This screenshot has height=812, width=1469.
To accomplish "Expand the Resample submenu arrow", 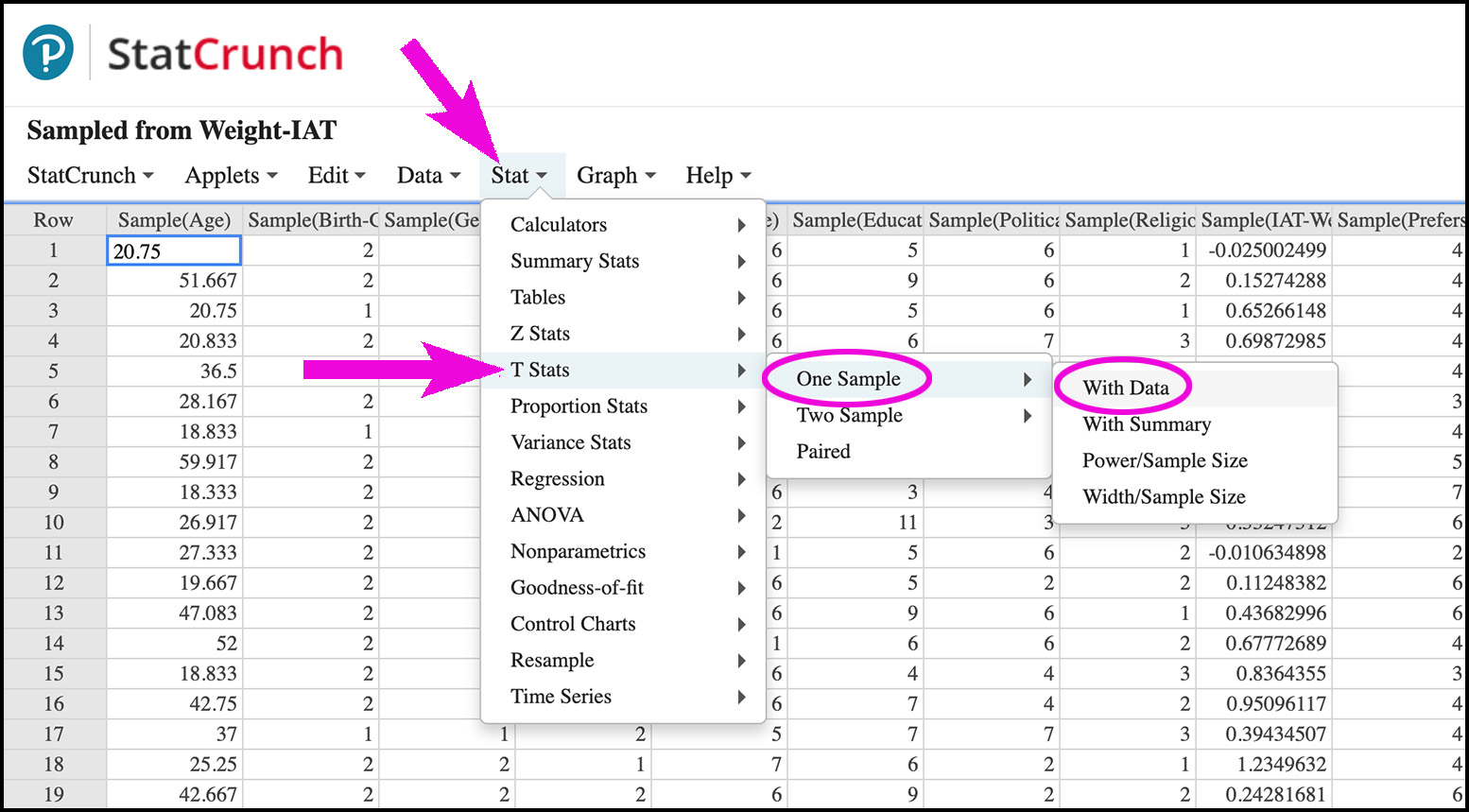I will pos(742,661).
